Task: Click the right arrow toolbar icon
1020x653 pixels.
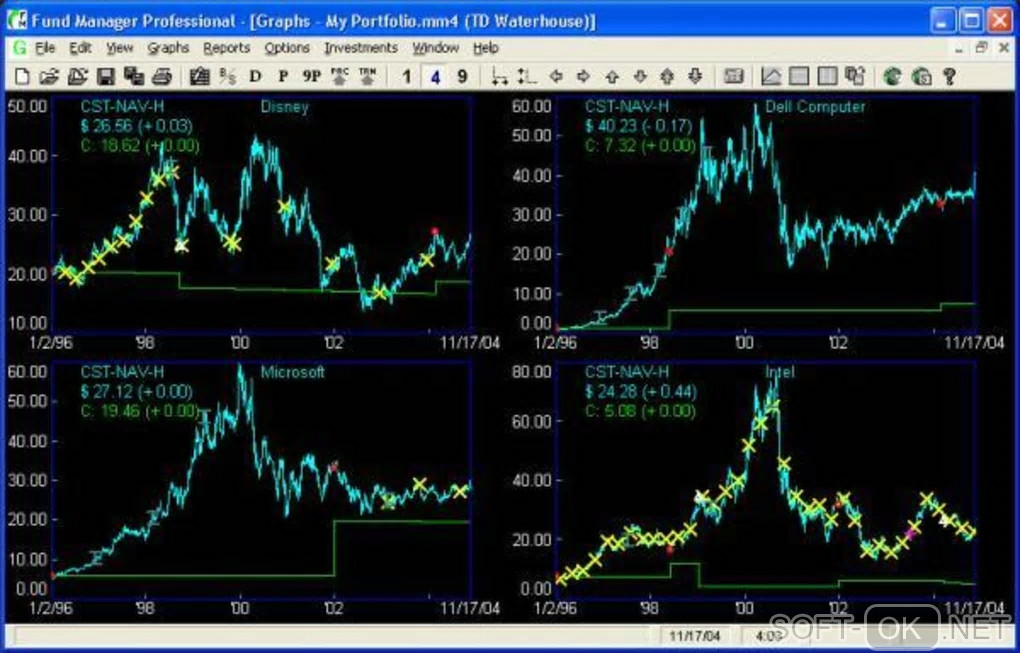Action: tap(584, 77)
